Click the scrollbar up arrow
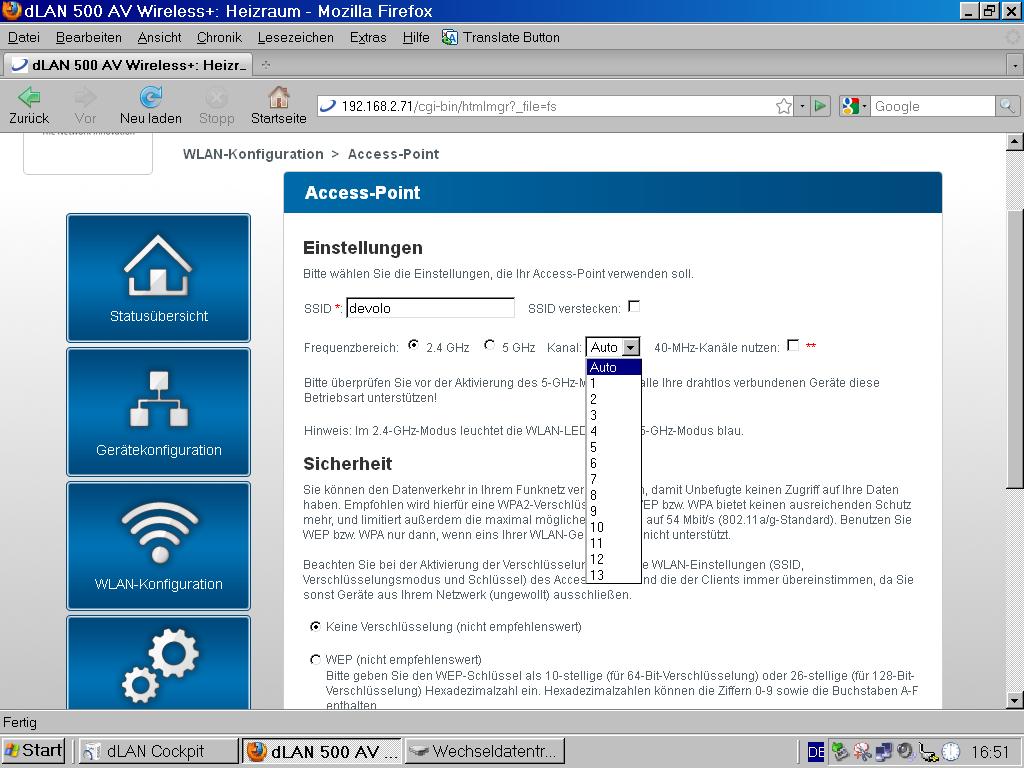The width and height of the screenshot is (1024, 768). (x=1014, y=142)
